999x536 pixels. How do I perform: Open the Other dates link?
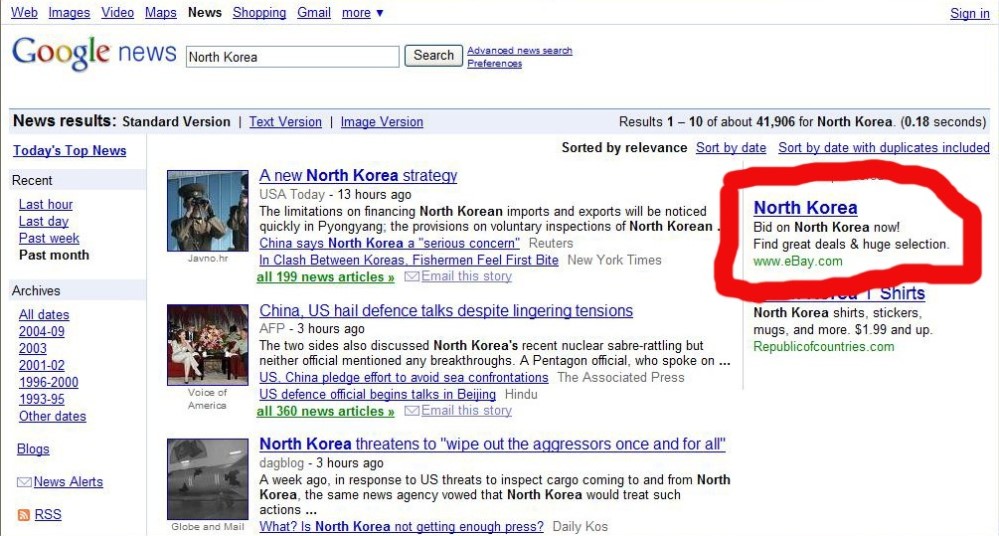[x=52, y=416]
